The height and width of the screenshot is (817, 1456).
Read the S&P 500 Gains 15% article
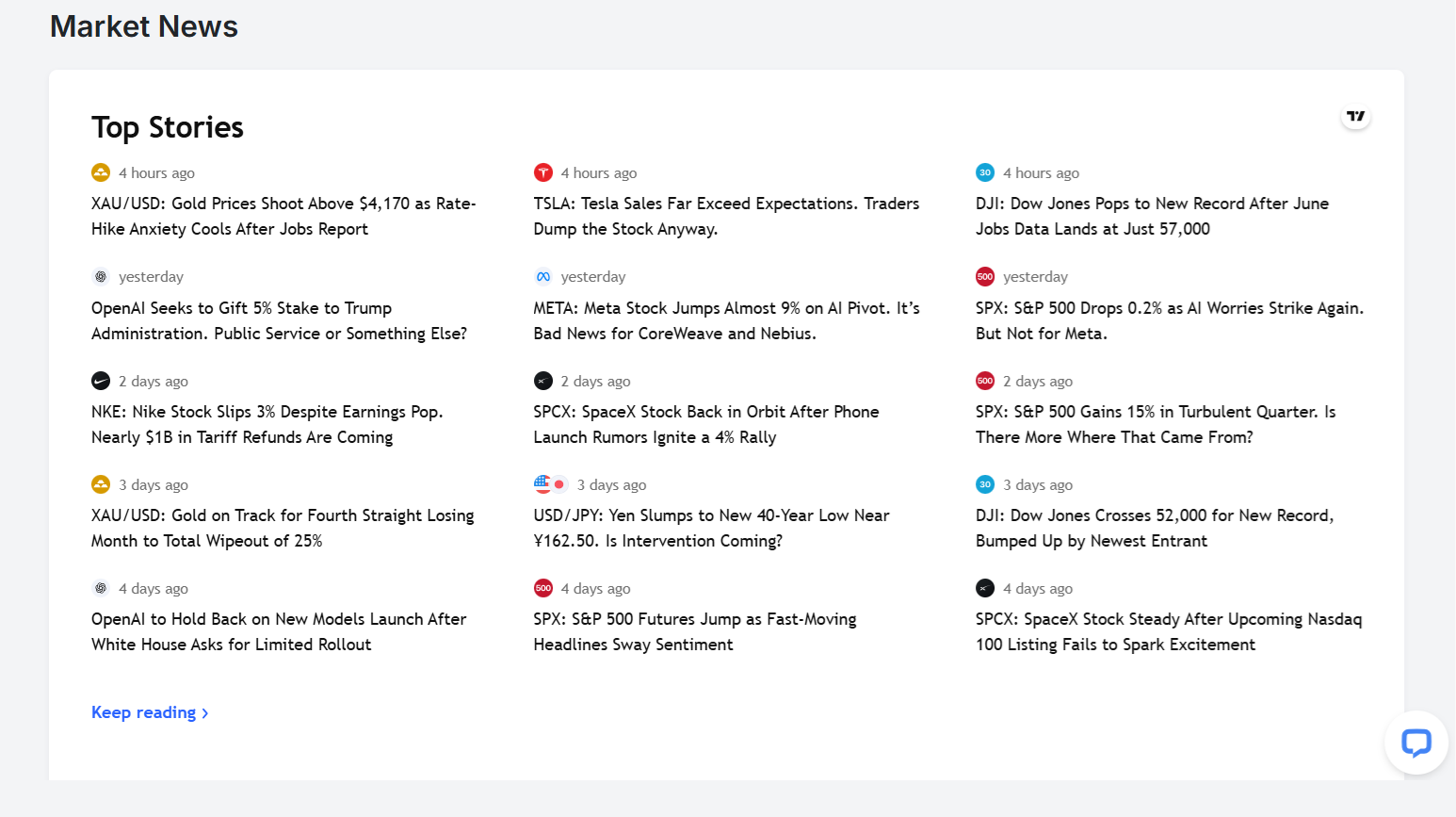pos(1156,424)
